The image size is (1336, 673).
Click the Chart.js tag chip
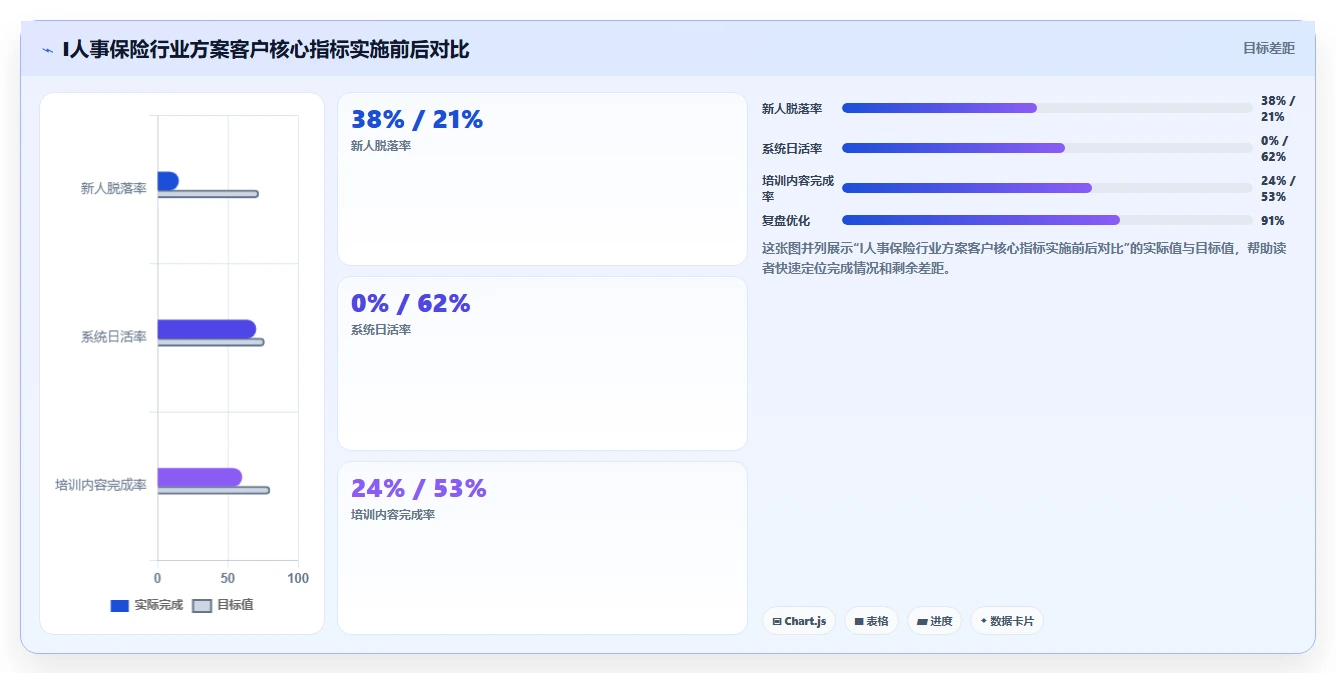point(798,621)
